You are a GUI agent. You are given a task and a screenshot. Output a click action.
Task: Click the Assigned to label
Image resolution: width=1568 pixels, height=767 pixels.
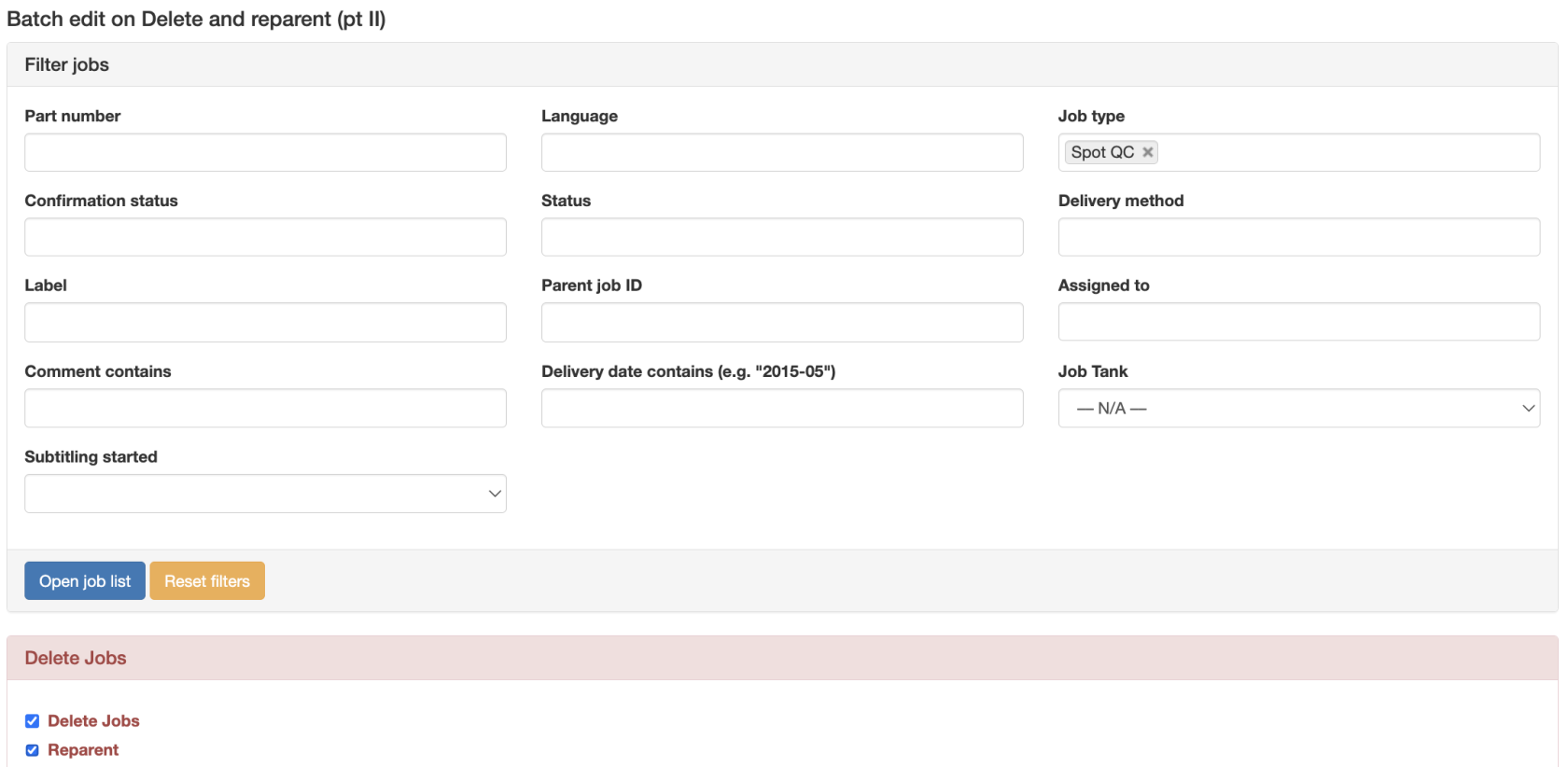tap(1103, 286)
